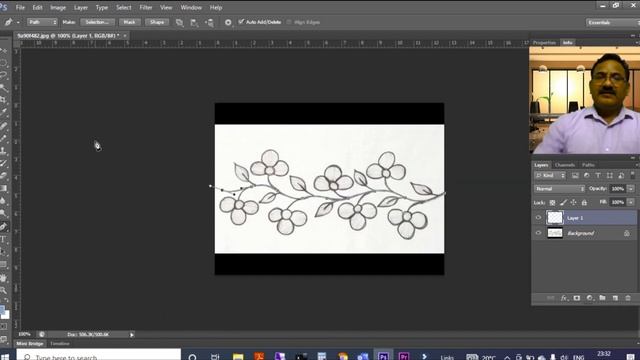The width and height of the screenshot is (640, 360).
Task: Create a new layer icon
Action: click(615, 298)
